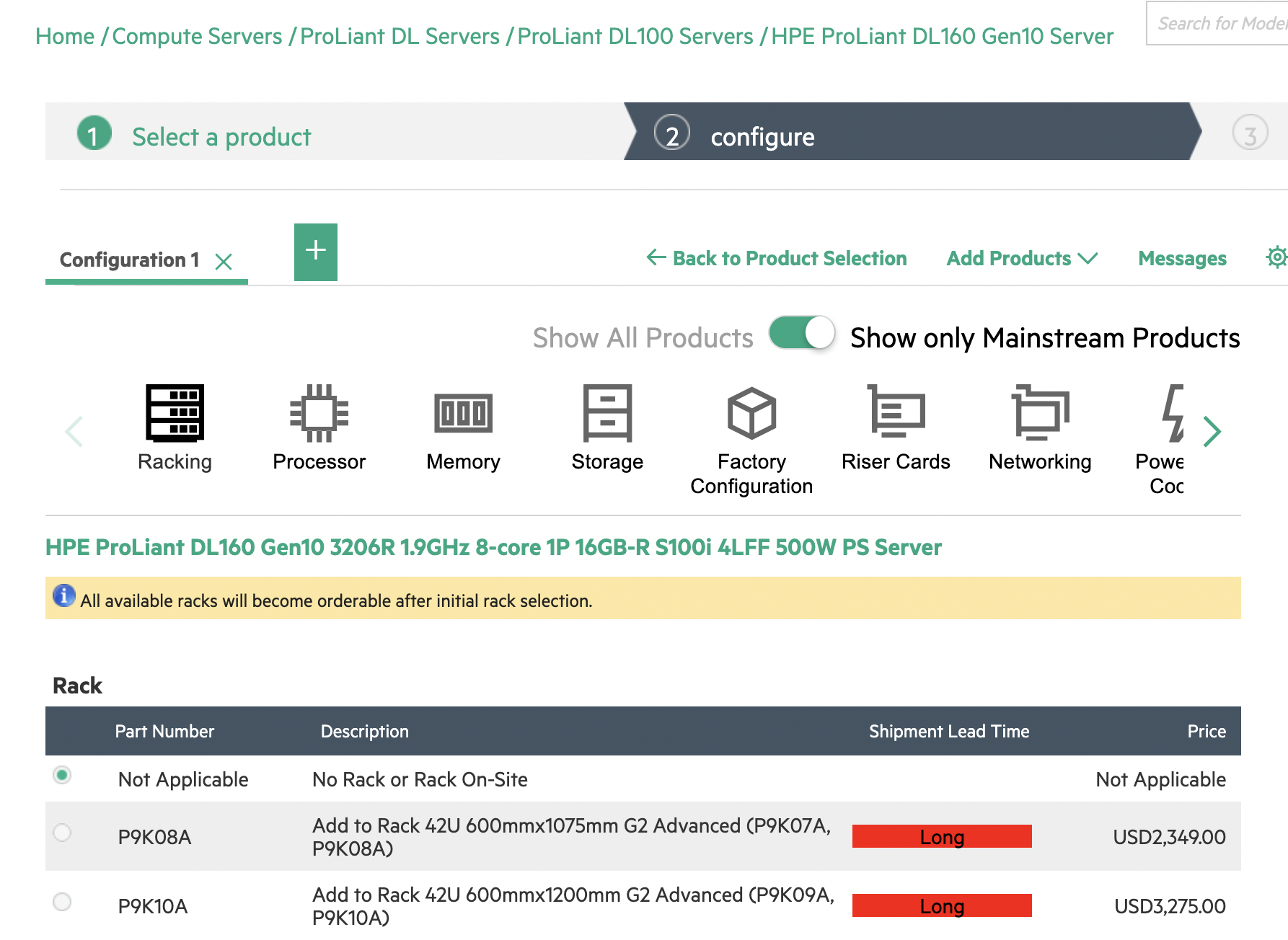Click the Description column header

pos(364,731)
